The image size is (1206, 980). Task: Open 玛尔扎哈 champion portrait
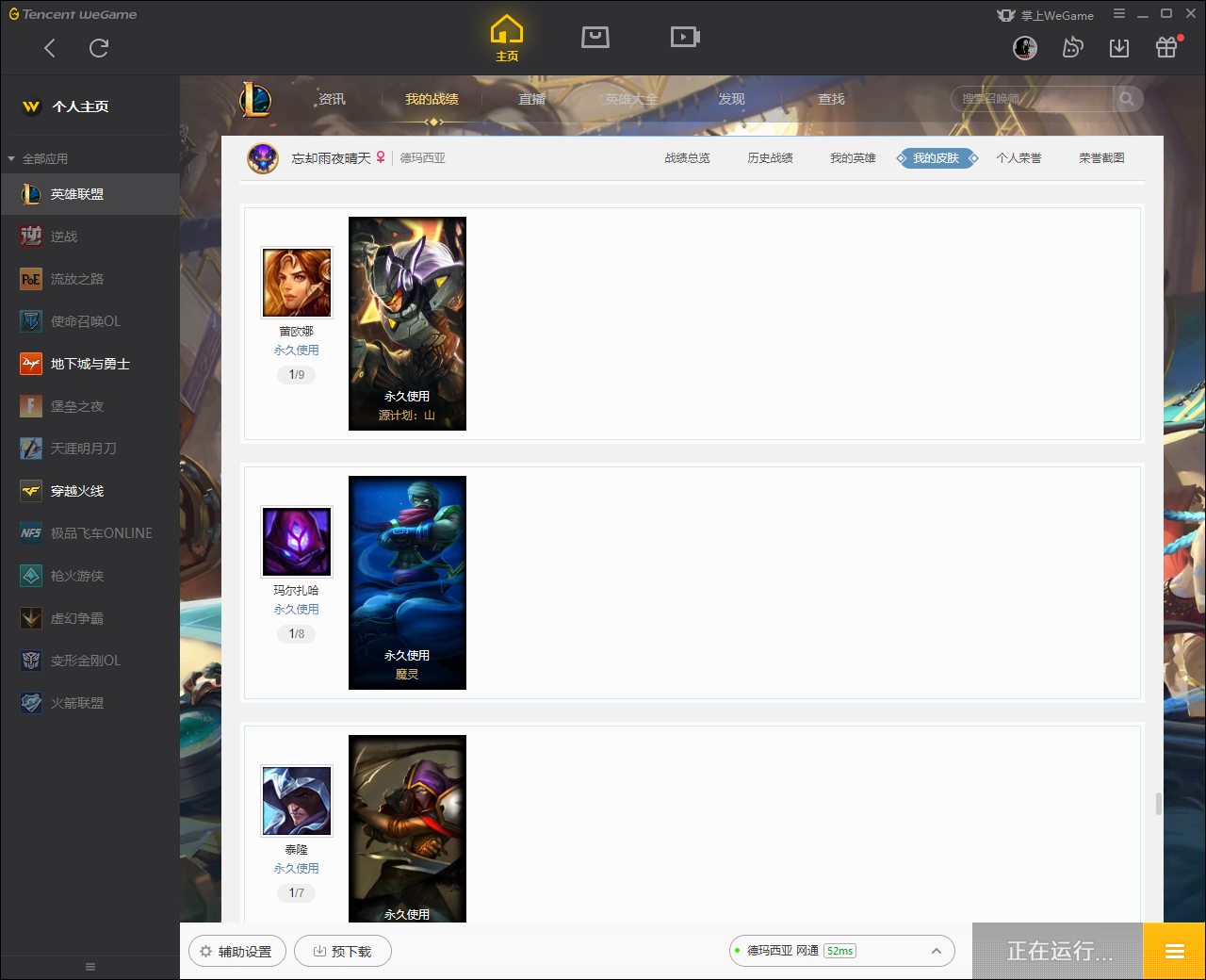coord(297,542)
